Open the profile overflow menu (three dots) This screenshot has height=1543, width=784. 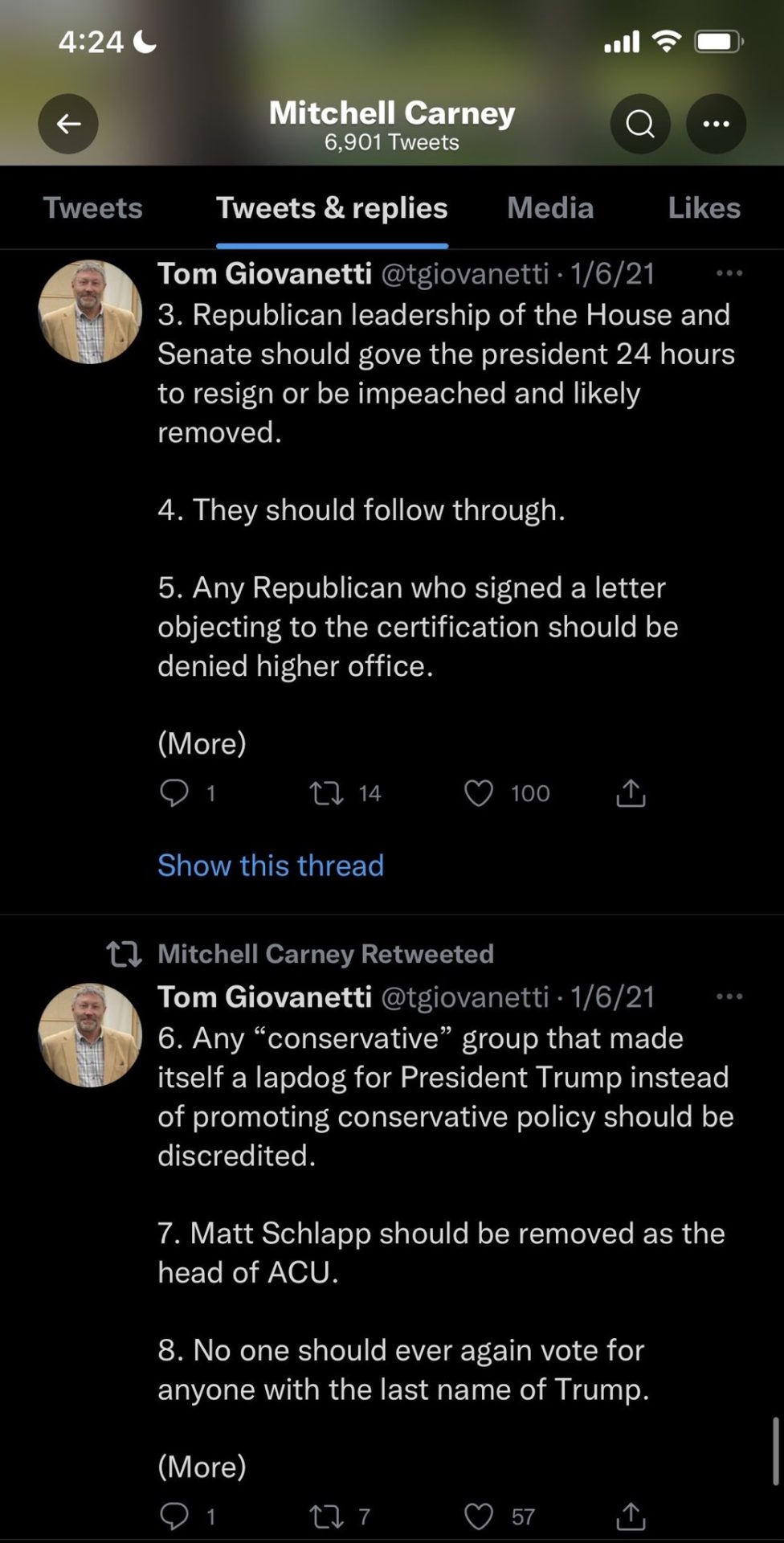[716, 124]
